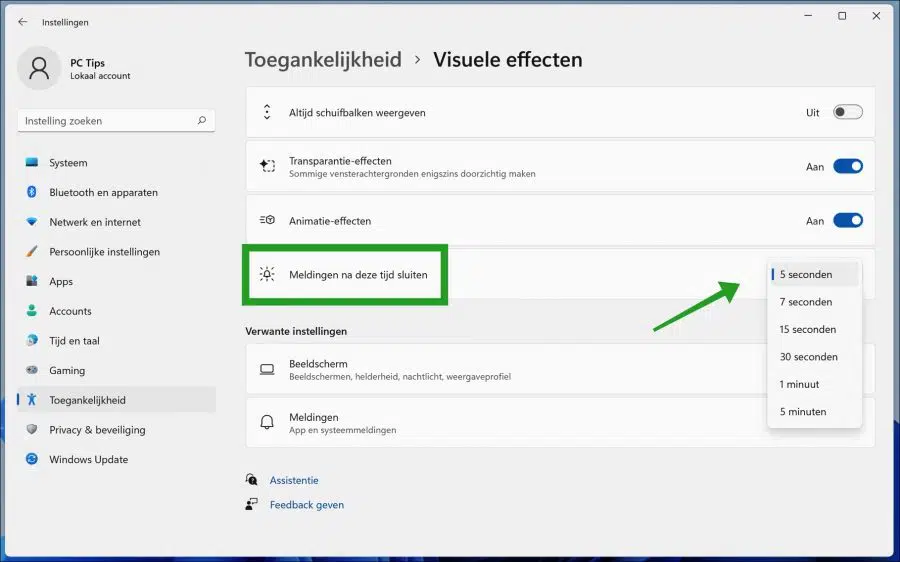
Task: Click the scrollbar icon beside Altijd schuifbalken weergeven
Action: [267, 112]
